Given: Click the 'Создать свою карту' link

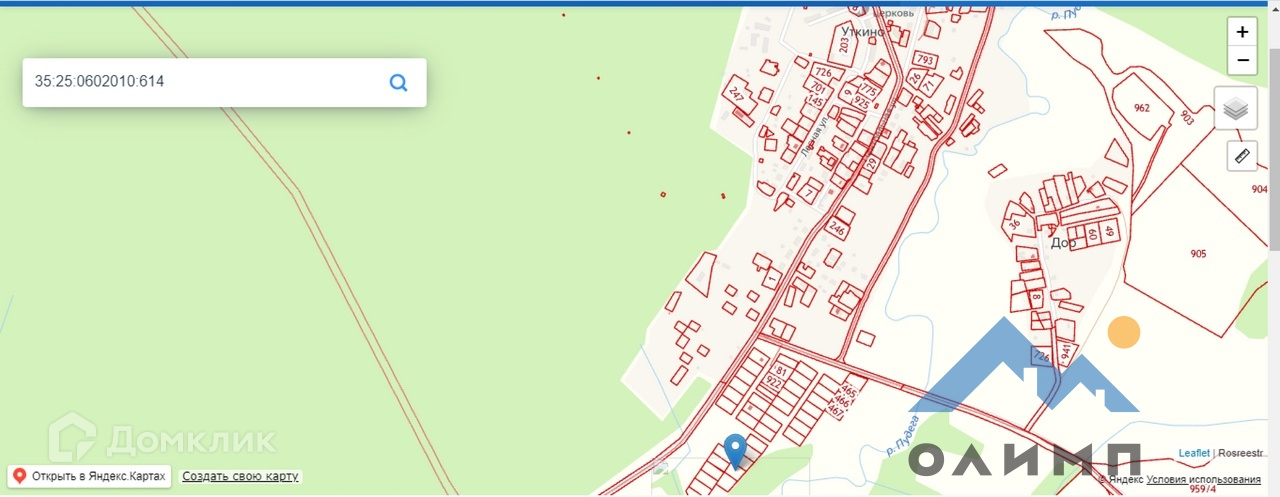Looking at the screenshot, I should pyautogui.click(x=240, y=477).
